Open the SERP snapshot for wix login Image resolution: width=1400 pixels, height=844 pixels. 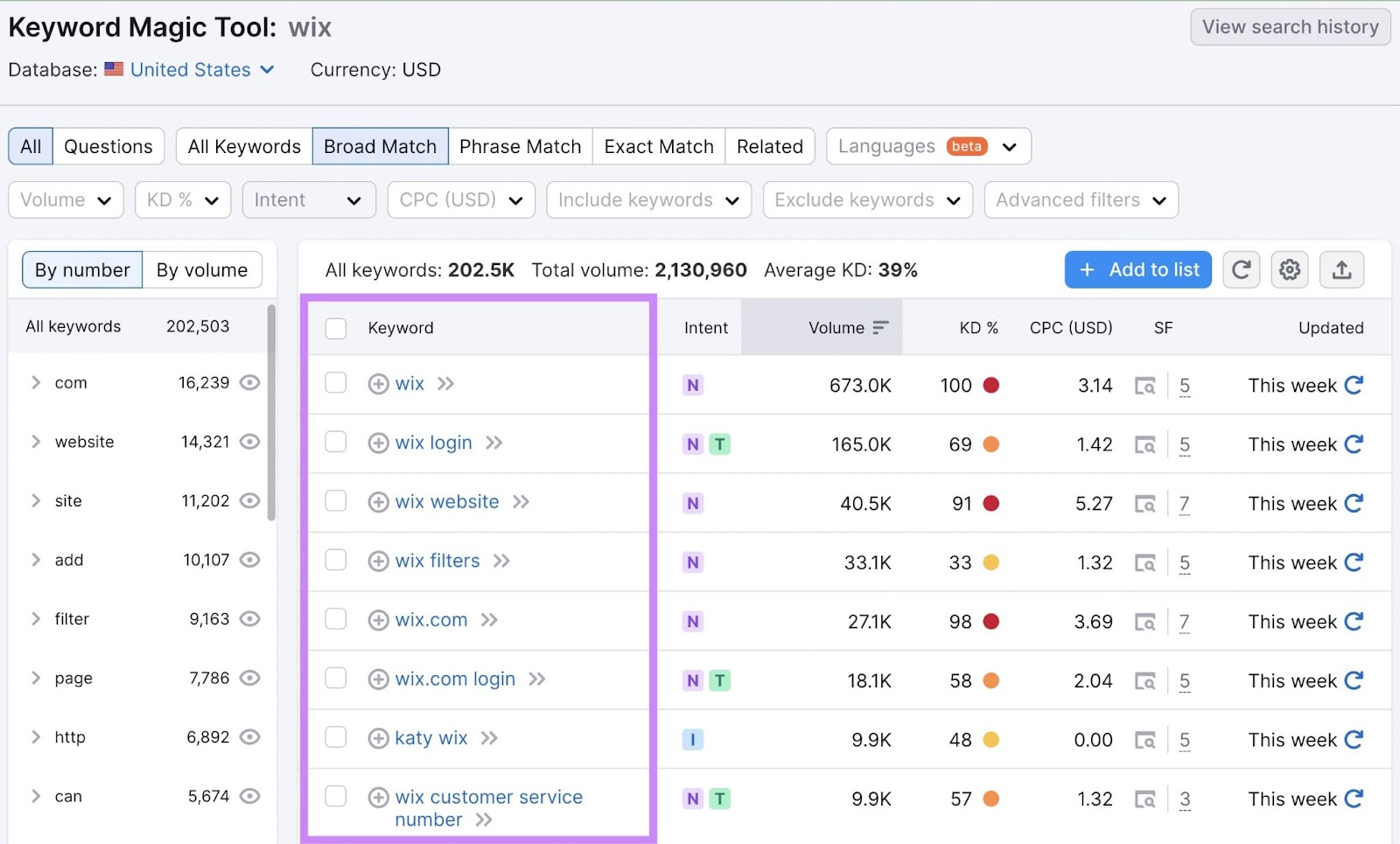[1146, 444]
